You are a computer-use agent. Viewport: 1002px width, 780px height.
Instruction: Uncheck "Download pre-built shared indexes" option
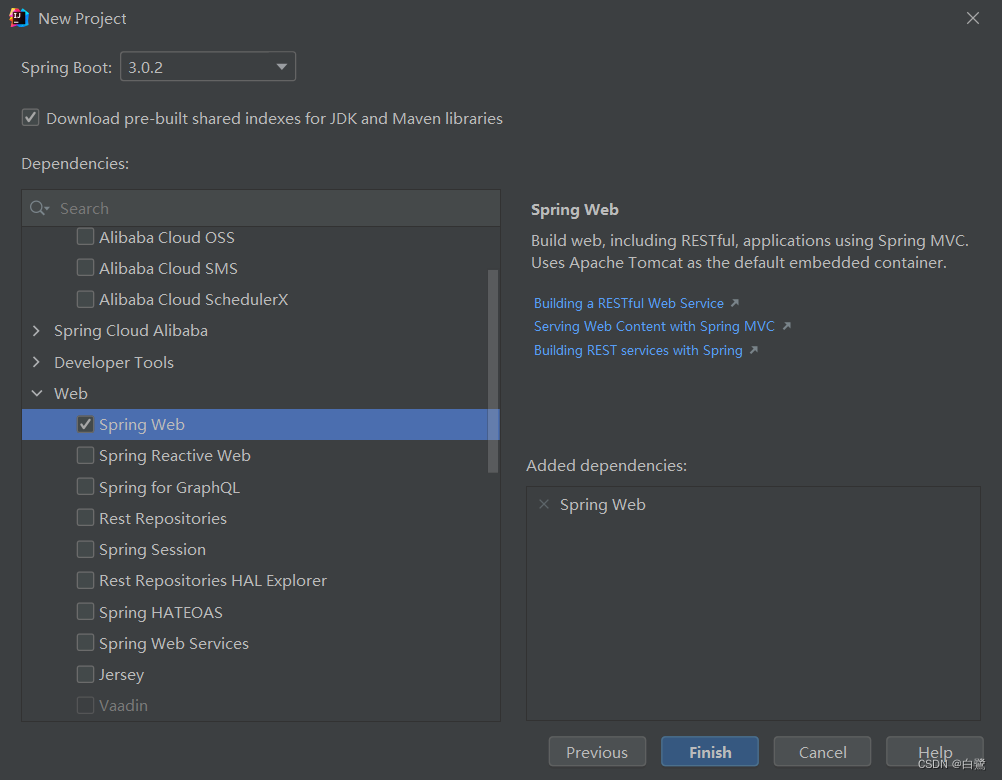pyautogui.click(x=30, y=117)
